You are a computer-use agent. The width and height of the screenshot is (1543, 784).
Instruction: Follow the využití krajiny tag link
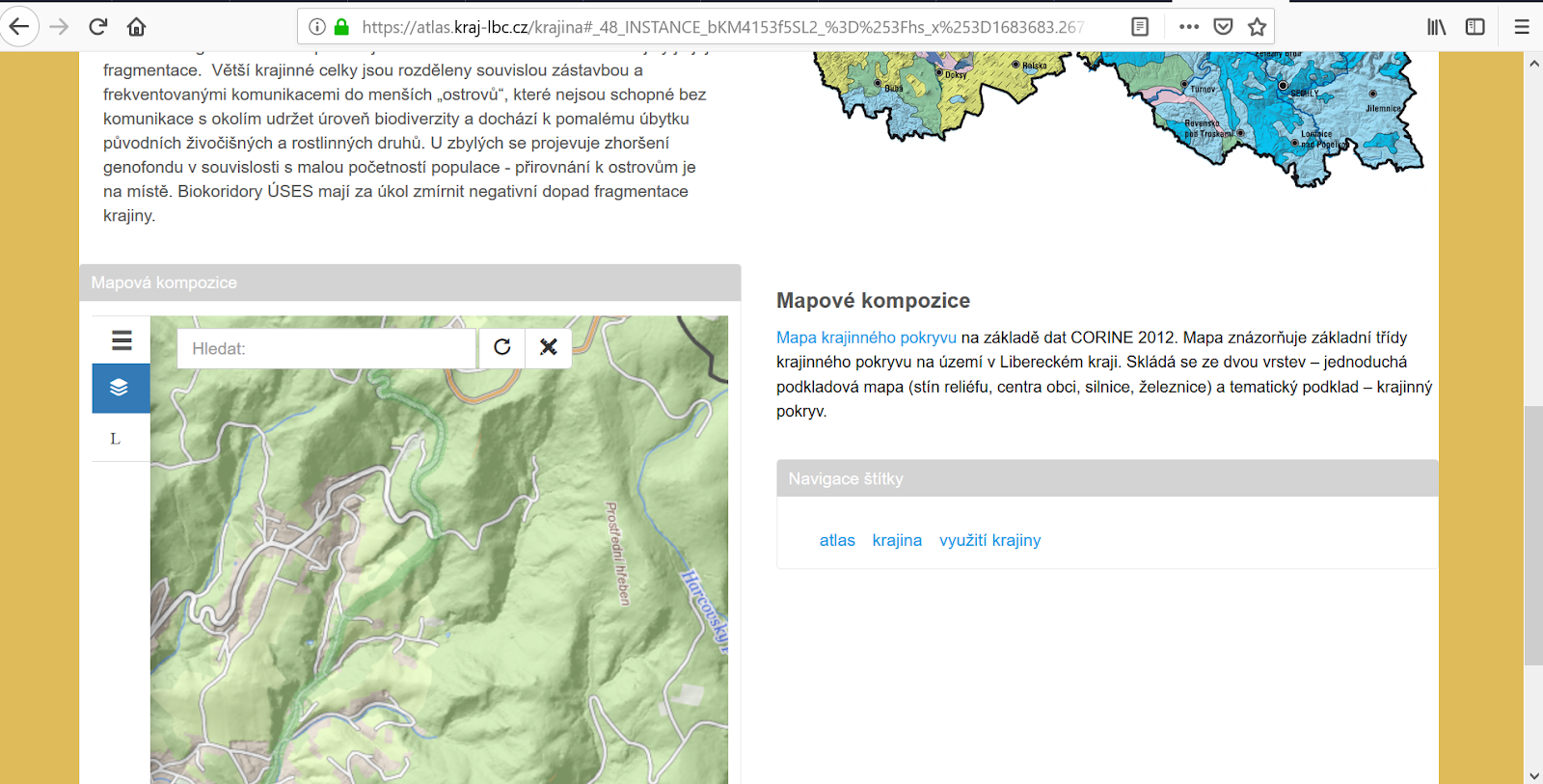click(990, 540)
